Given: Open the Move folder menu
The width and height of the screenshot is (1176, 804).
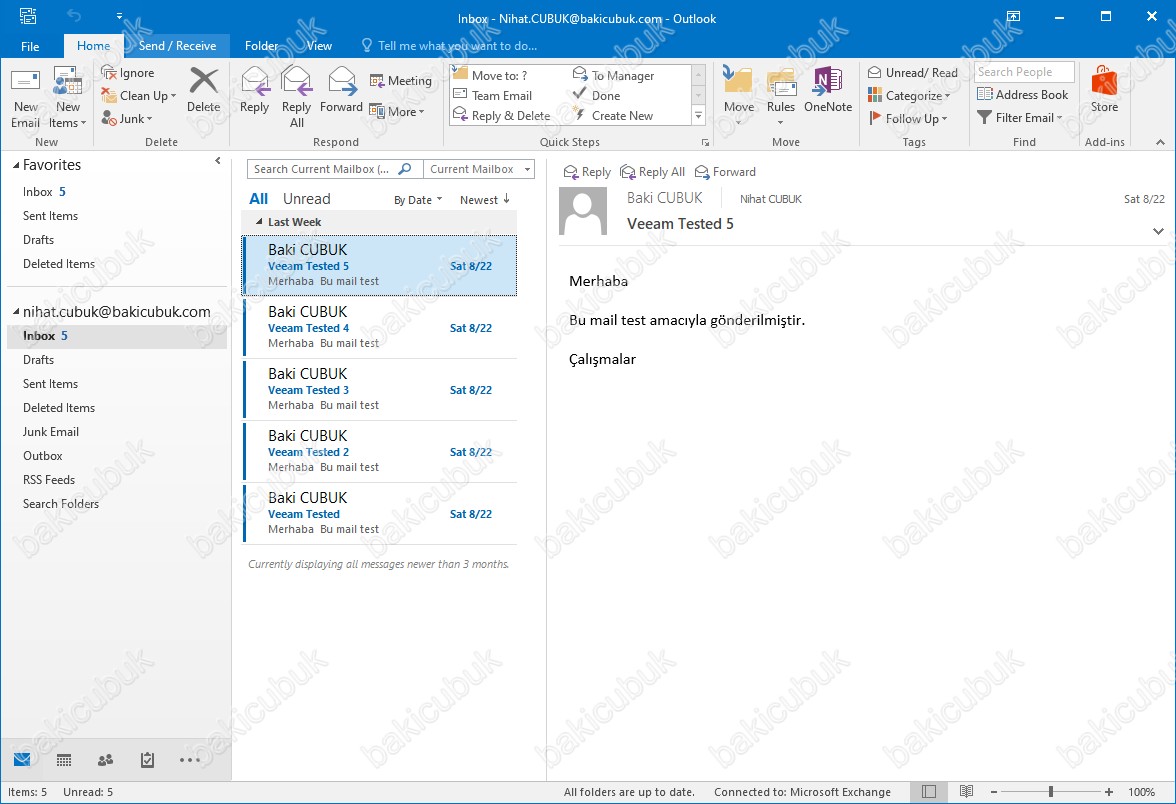Looking at the screenshot, I should [739, 96].
